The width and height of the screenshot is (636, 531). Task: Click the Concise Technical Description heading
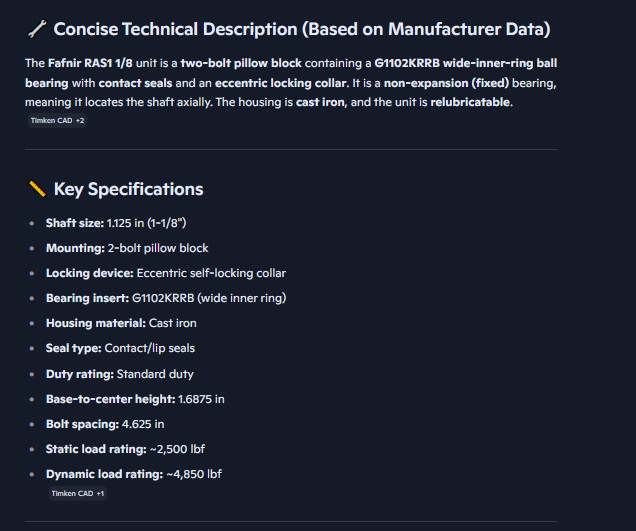[x=302, y=29]
